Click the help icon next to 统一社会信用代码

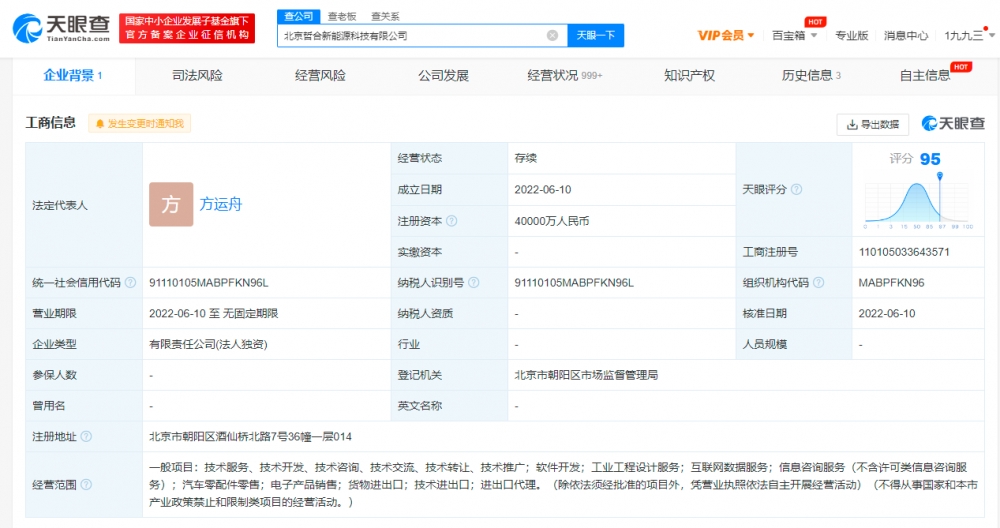(x=130, y=282)
